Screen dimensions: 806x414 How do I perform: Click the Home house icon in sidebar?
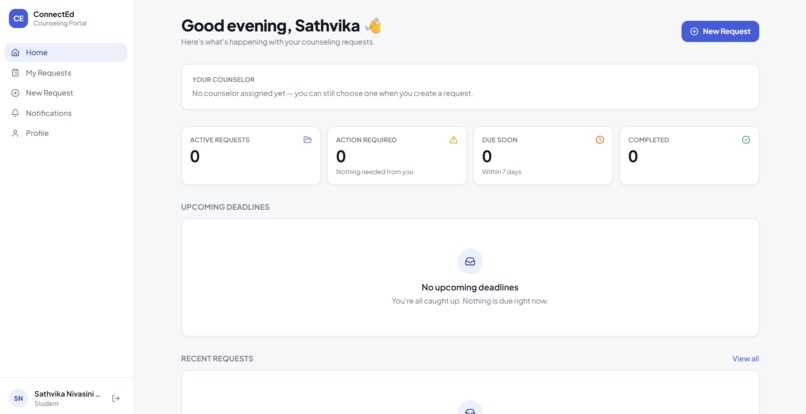tap(15, 52)
